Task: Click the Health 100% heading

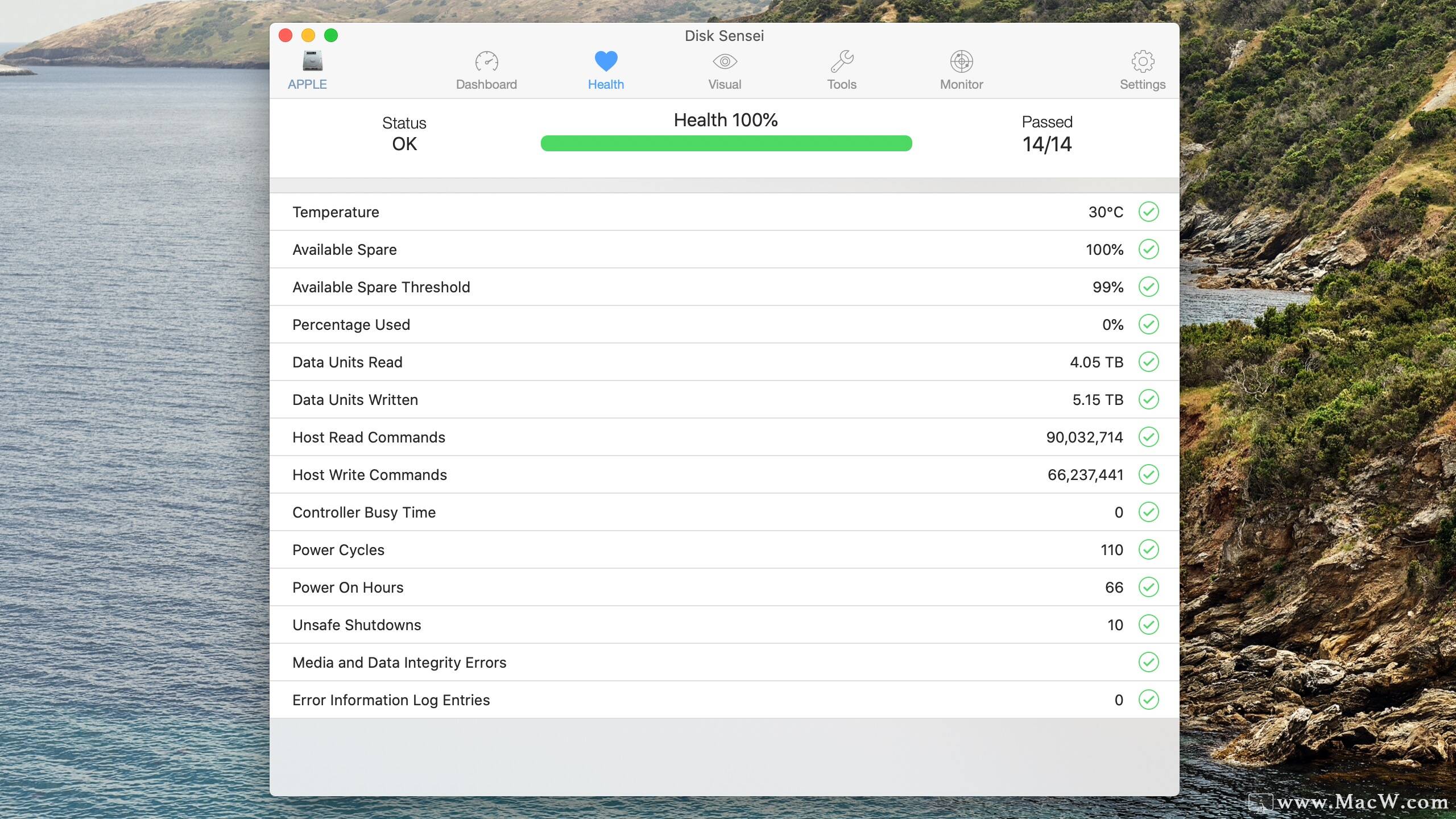Action: (726, 120)
